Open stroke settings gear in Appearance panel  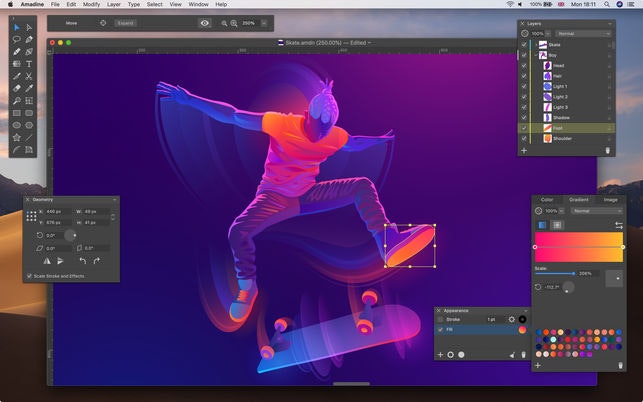(x=511, y=319)
